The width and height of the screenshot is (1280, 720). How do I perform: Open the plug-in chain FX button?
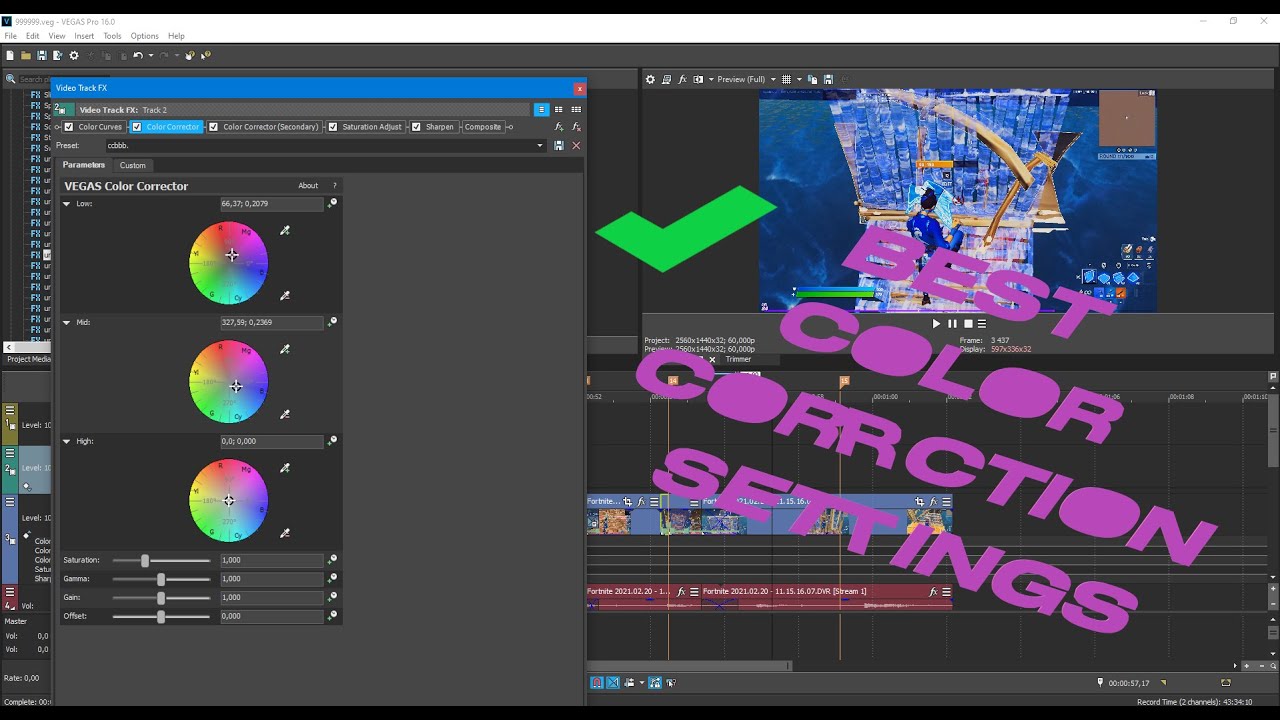point(559,127)
